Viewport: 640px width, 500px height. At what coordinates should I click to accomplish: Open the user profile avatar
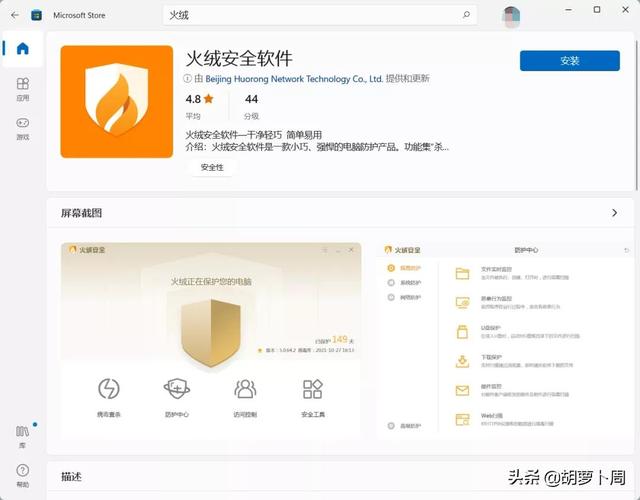click(511, 16)
